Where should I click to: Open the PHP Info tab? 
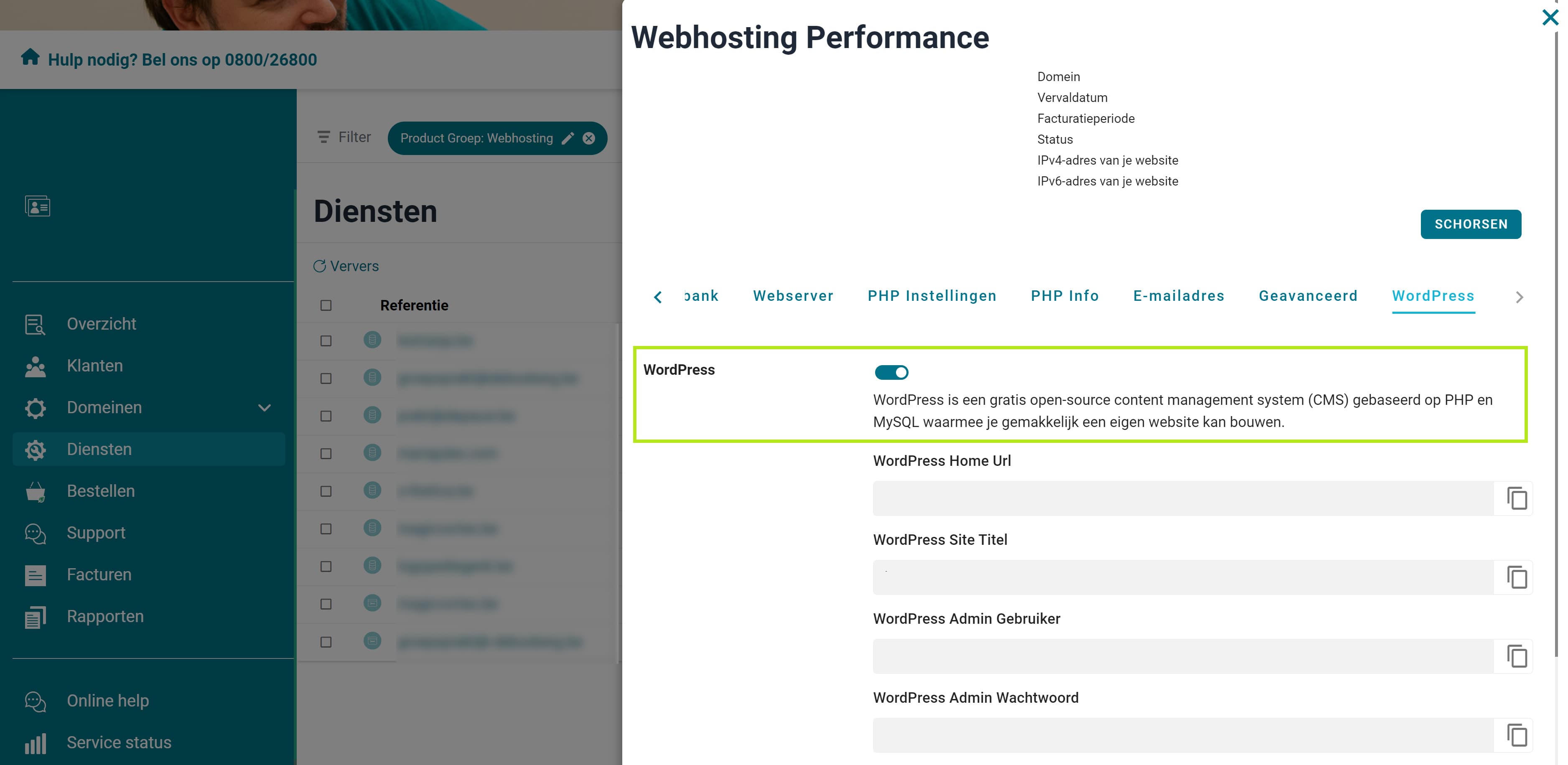(x=1064, y=296)
